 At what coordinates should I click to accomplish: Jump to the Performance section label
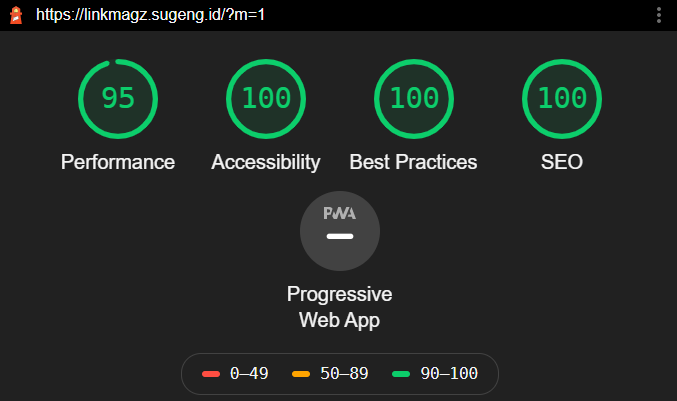pyautogui.click(x=118, y=162)
